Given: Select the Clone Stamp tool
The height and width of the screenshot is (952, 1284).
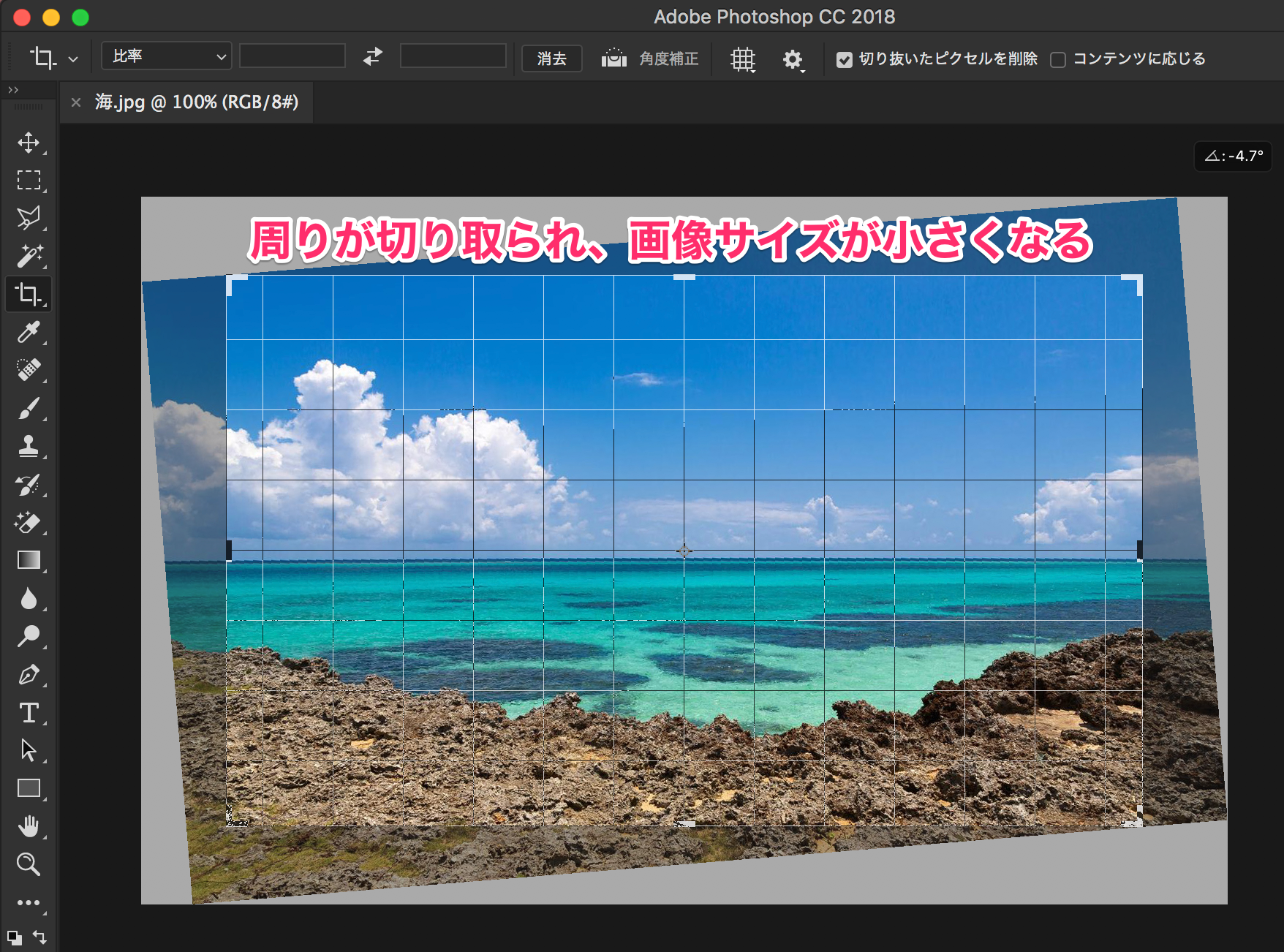Looking at the screenshot, I should point(29,446).
